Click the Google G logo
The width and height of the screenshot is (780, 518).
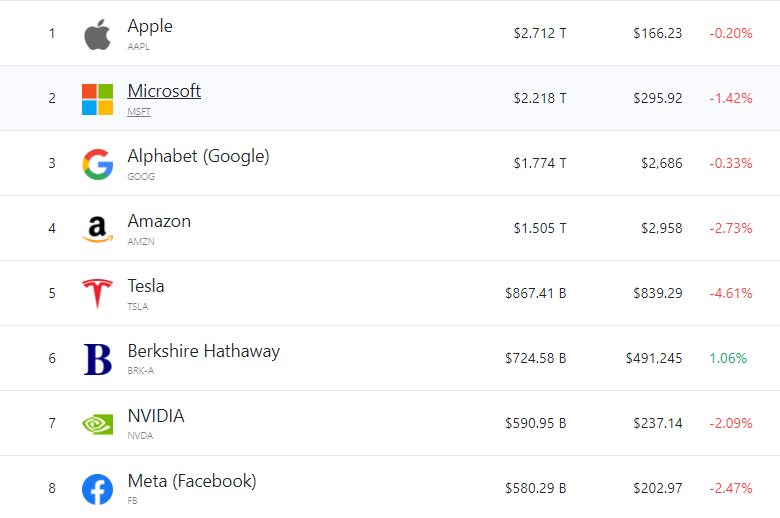(x=97, y=164)
